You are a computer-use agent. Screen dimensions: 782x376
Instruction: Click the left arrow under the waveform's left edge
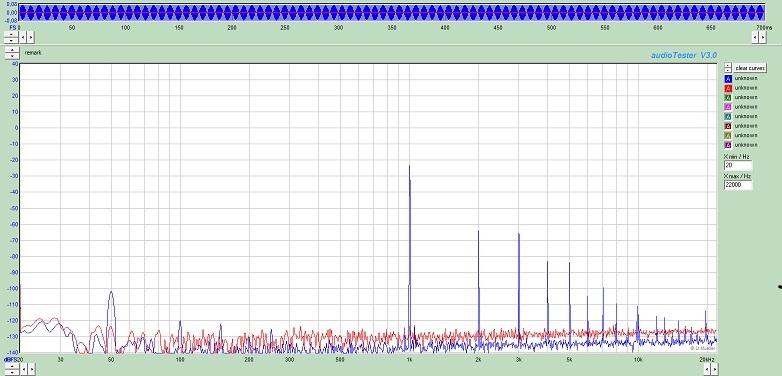(23, 37)
